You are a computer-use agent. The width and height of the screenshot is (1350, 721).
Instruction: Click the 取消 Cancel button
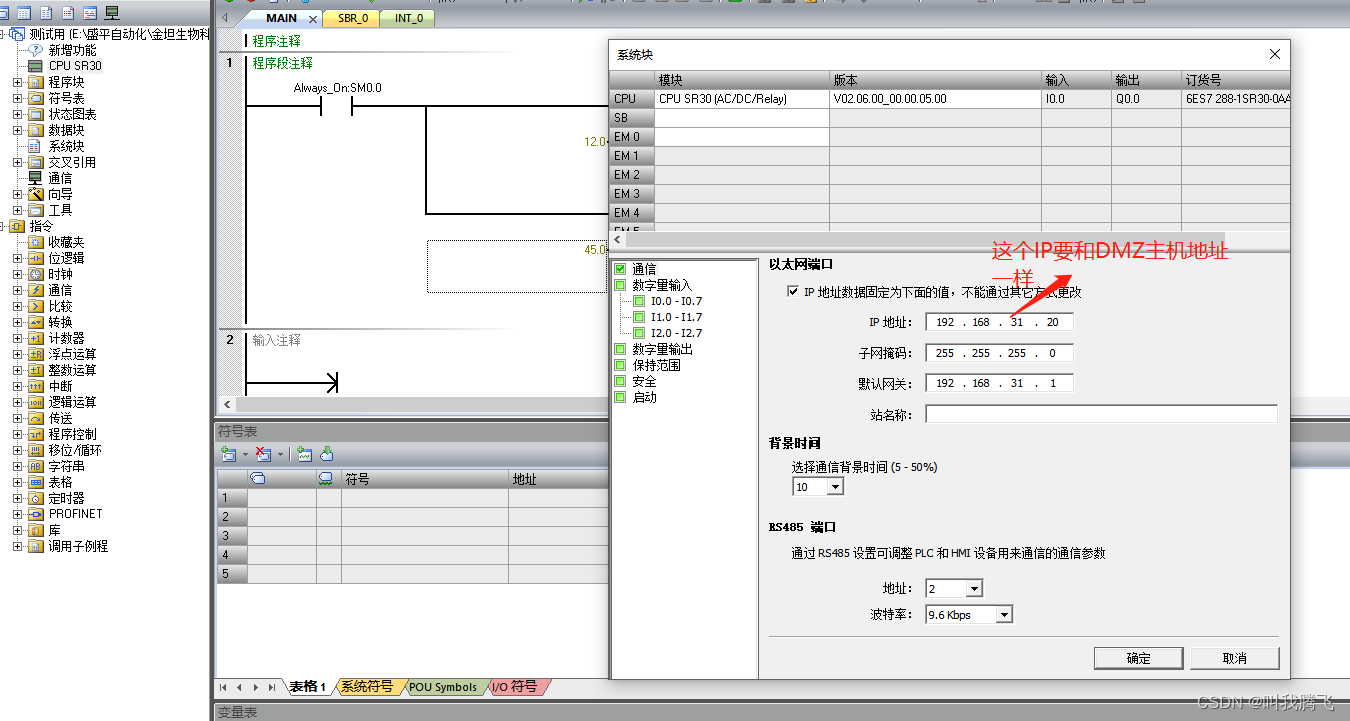[x=1235, y=658]
